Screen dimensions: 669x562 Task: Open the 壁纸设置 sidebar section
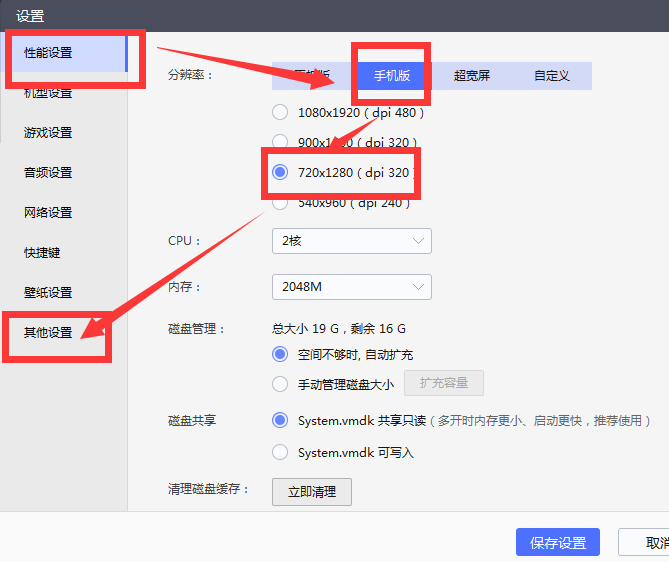click(x=49, y=293)
